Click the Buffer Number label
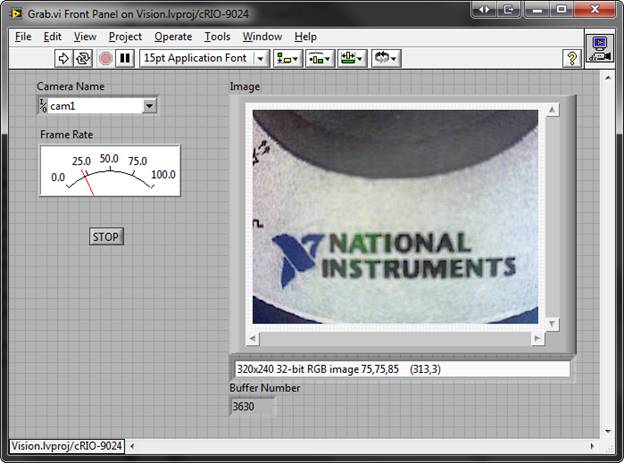 click(265, 388)
